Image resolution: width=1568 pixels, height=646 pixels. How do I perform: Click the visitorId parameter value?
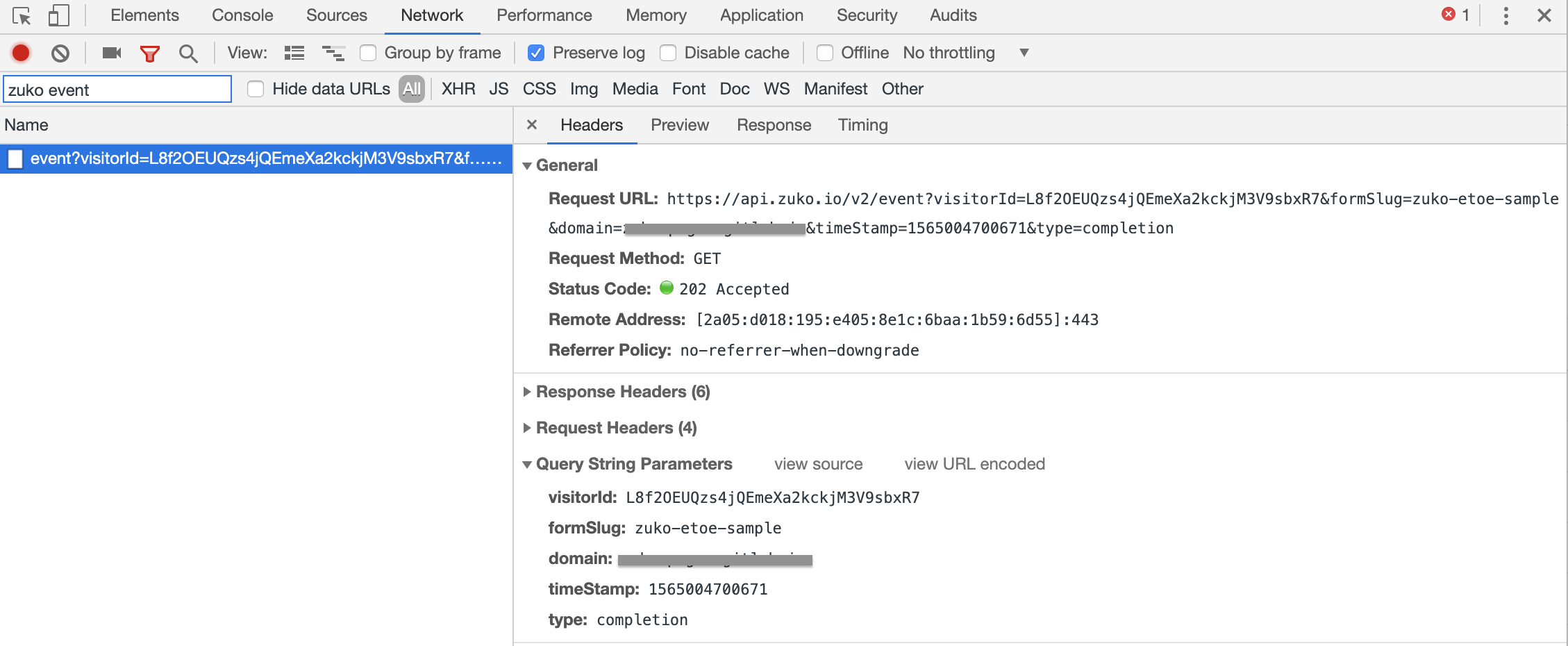(773, 497)
